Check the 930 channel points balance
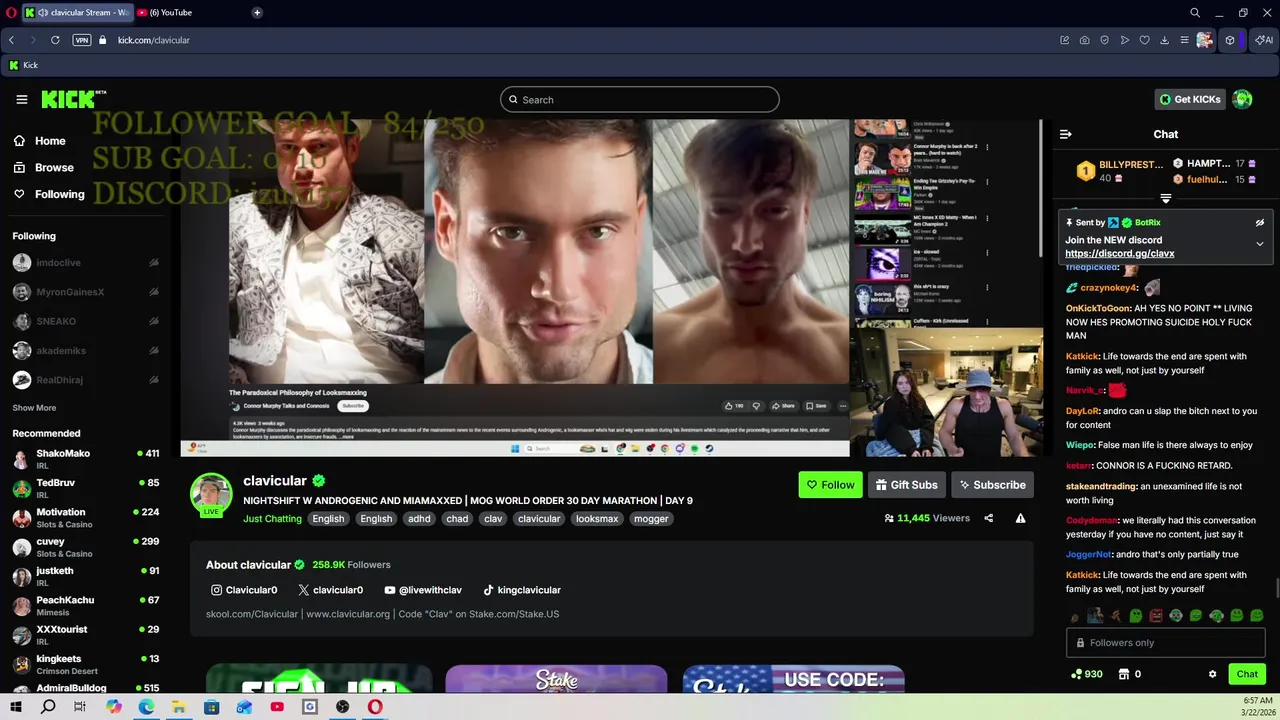This screenshot has width=1280, height=720. (x=1086, y=674)
